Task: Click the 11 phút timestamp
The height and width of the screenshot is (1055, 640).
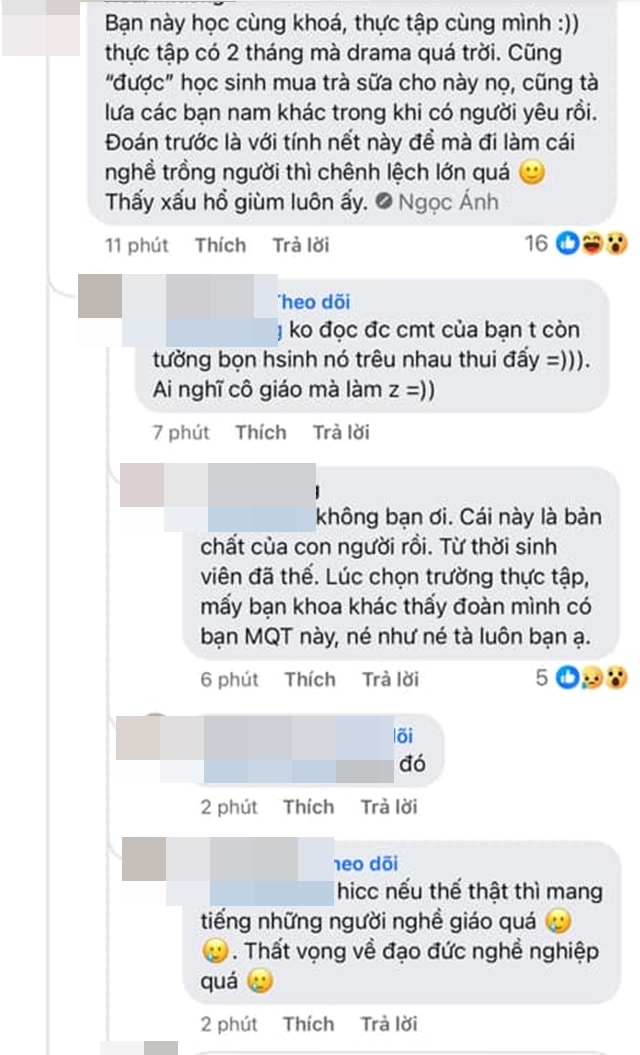Action: coord(137,245)
